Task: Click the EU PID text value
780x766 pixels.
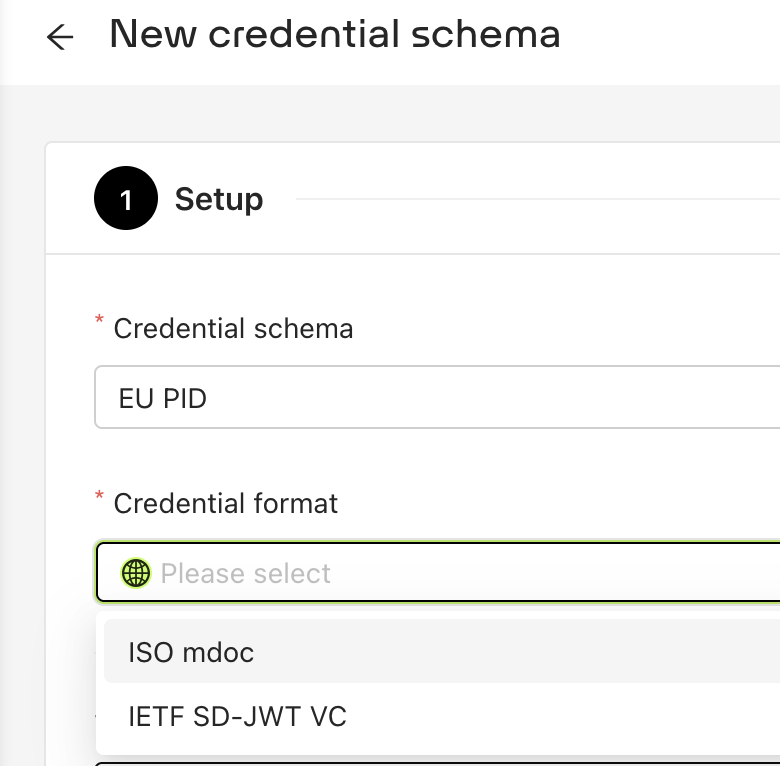Action: [162, 398]
